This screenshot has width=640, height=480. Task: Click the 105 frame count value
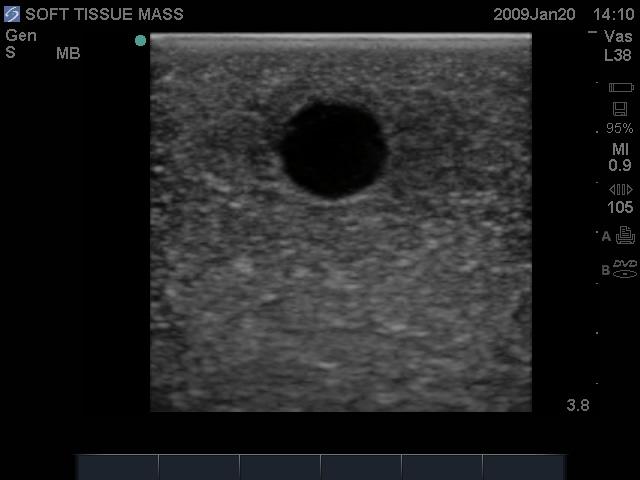(x=620, y=208)
